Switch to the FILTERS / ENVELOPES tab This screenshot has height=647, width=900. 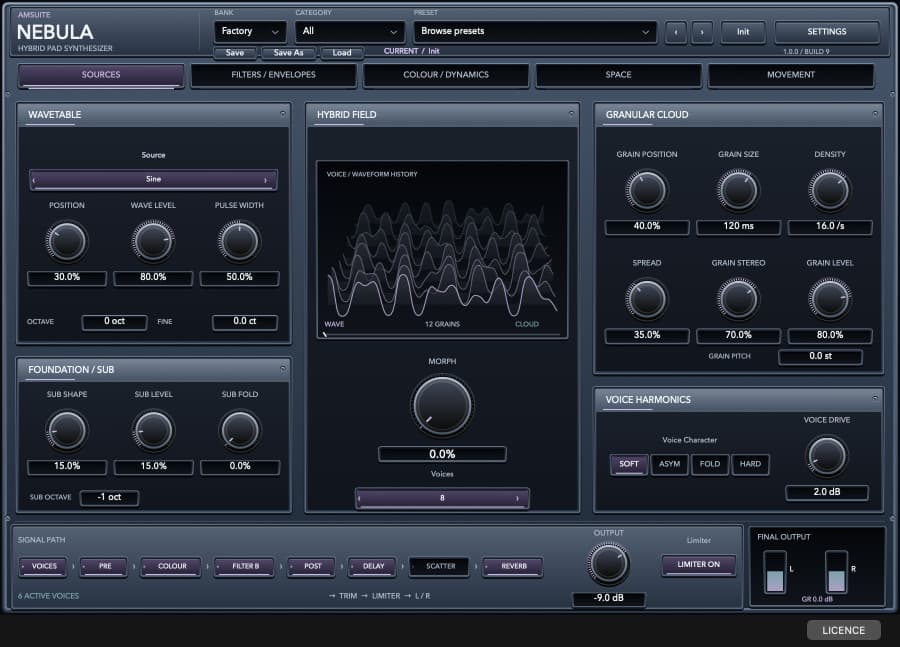pos(273,75)
